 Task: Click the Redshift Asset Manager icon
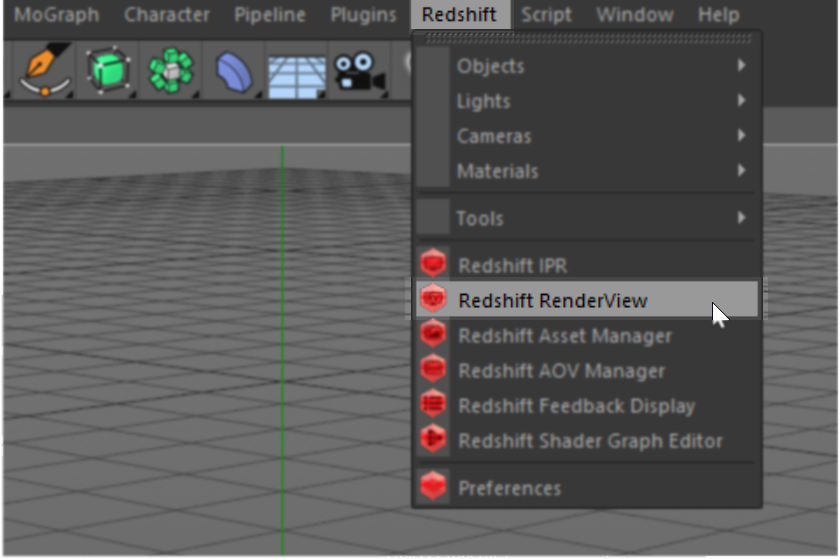(433, 334)
